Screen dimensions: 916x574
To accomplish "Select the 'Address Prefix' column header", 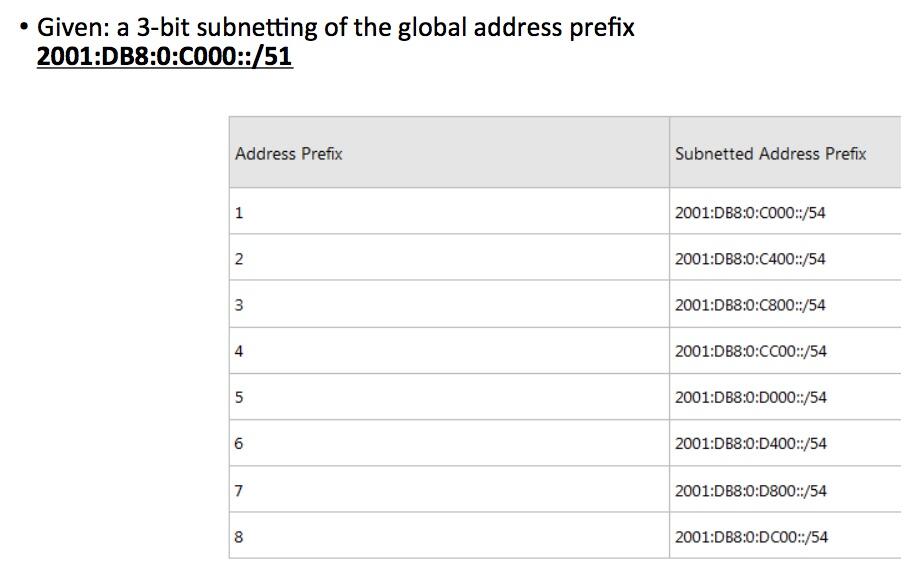I will 289,154.
